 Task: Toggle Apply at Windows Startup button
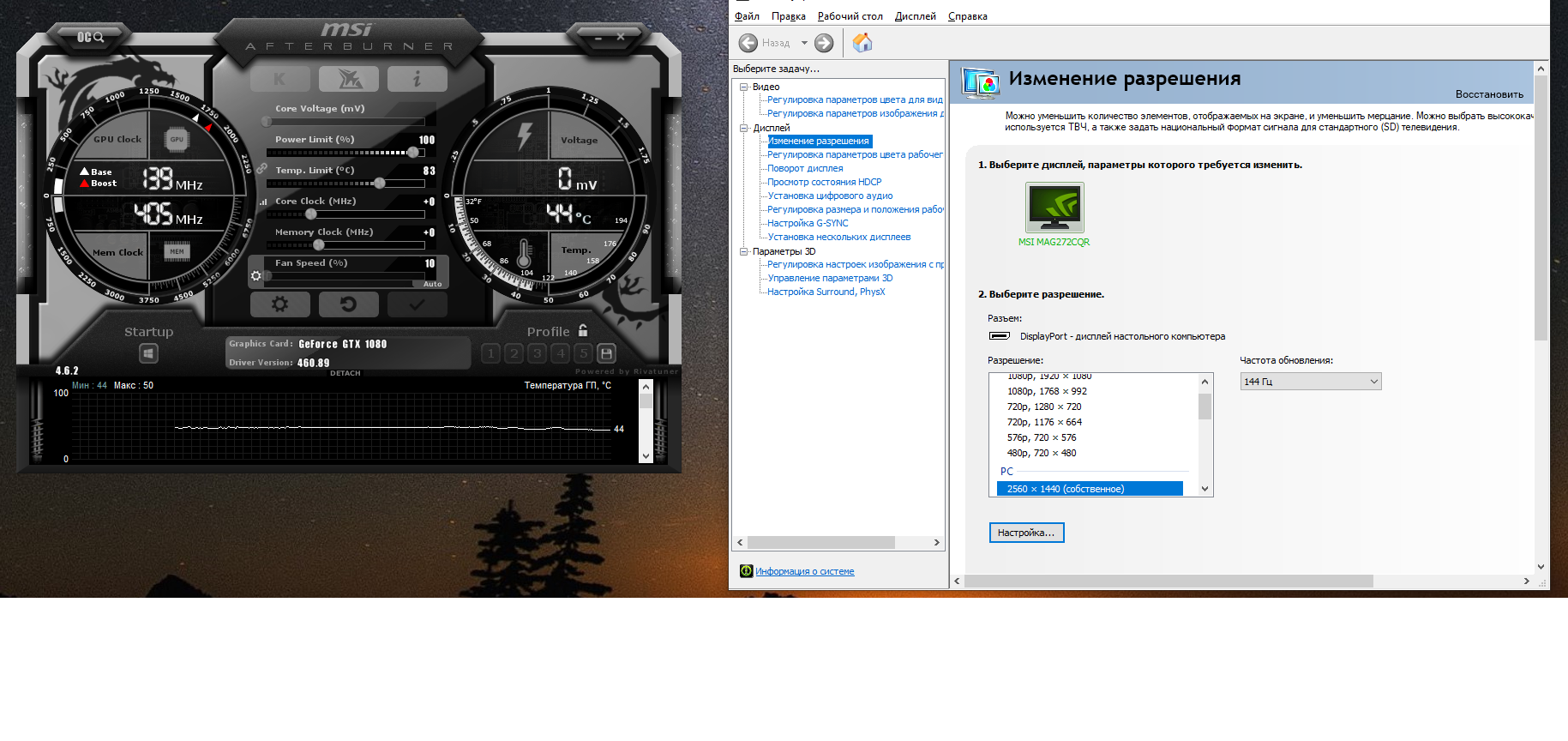point(148,353)
